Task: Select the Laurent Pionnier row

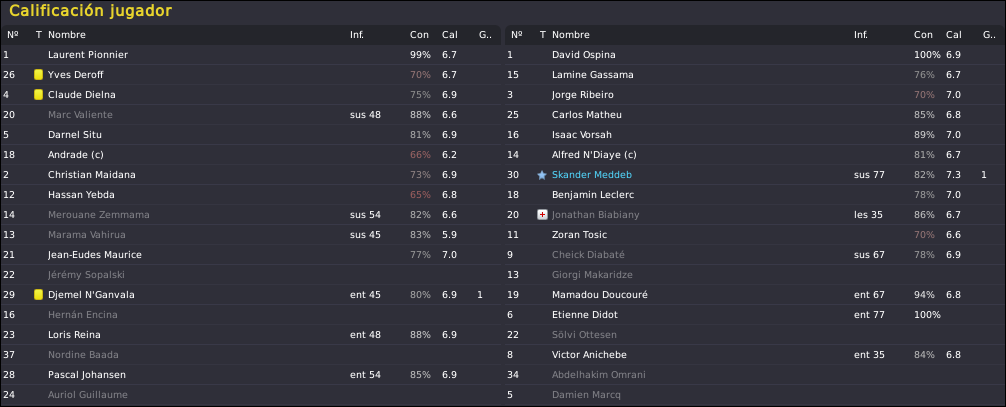Action: point(251,55)
